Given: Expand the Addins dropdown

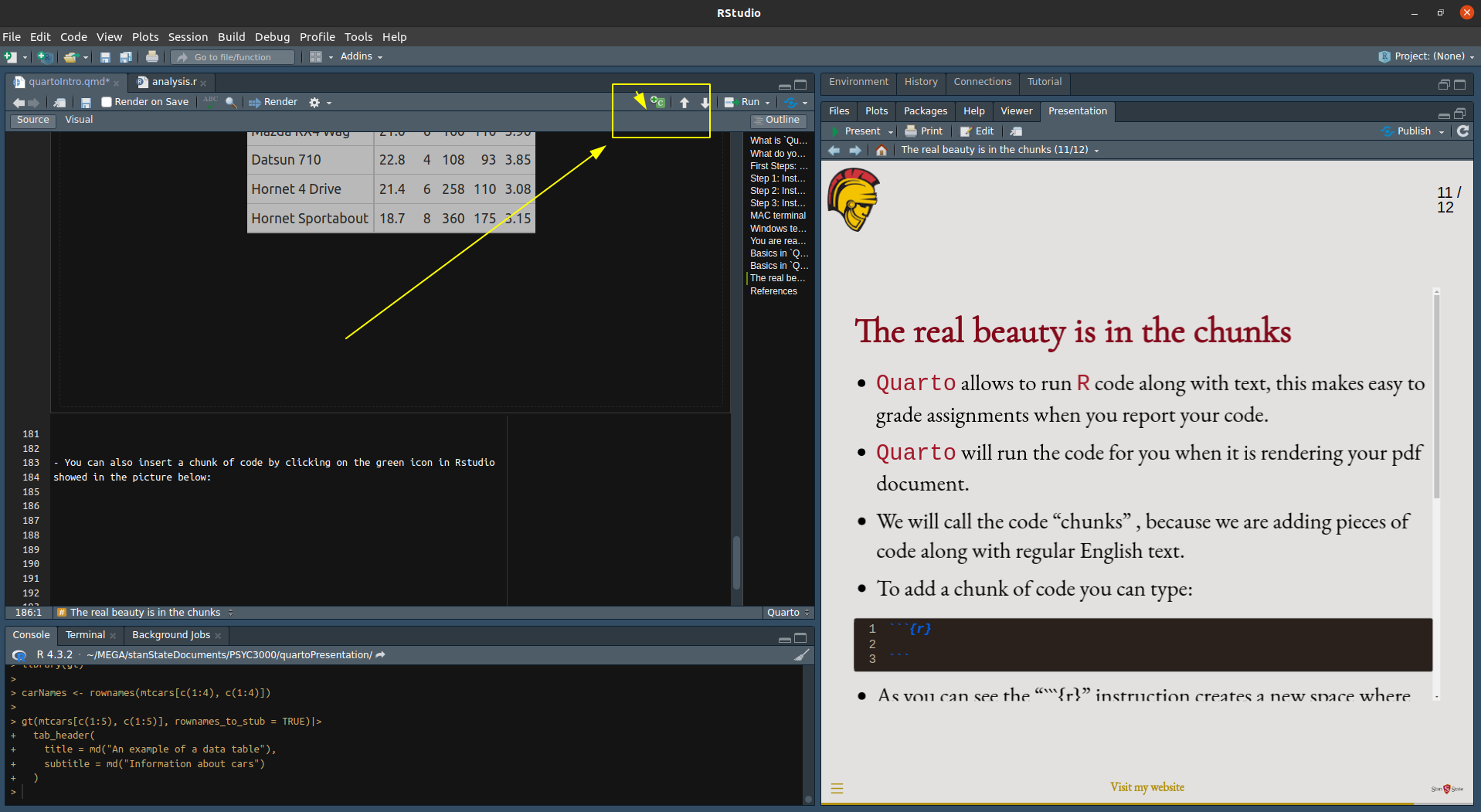Looking at the screenshot, I should pos(361,56).
